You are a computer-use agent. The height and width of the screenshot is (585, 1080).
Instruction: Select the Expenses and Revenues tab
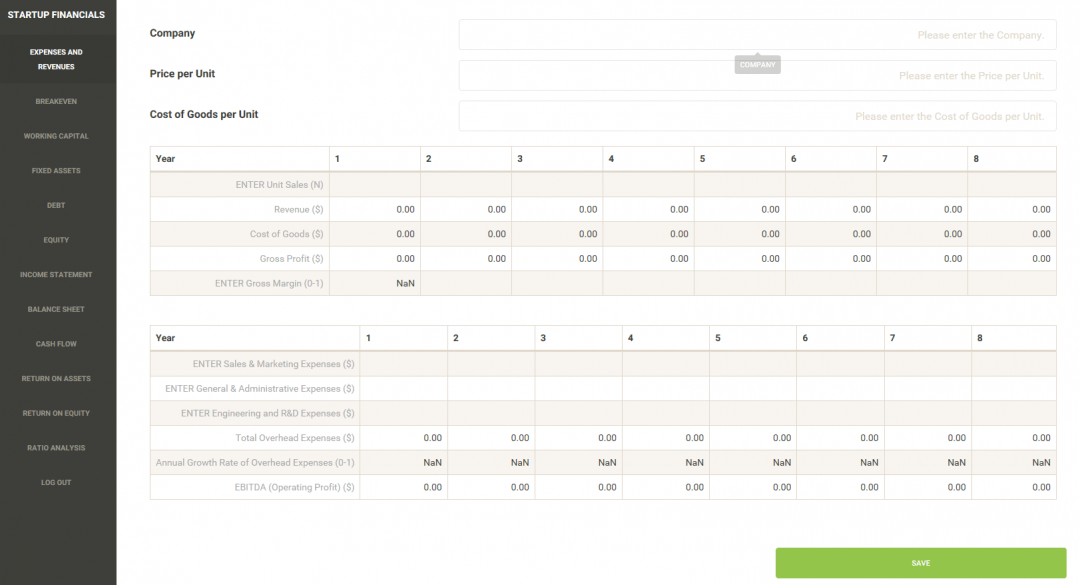(56, 59)
